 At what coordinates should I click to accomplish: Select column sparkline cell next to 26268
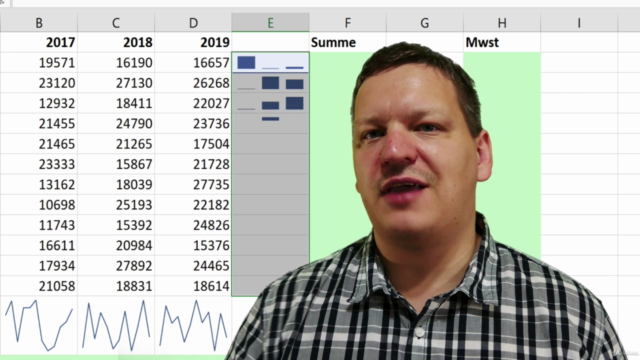(270, 83)
